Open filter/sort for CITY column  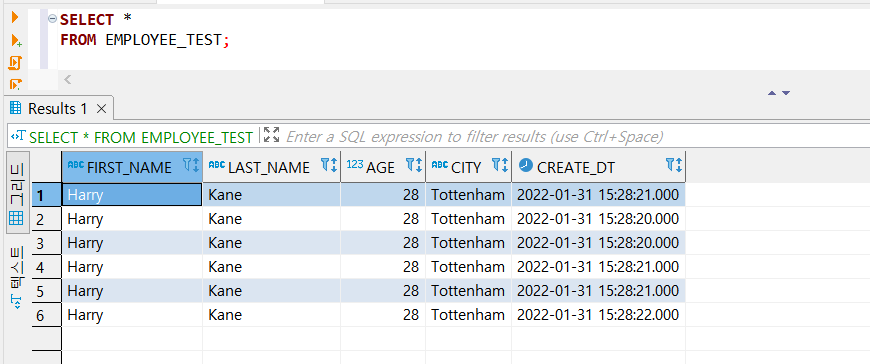499,165
